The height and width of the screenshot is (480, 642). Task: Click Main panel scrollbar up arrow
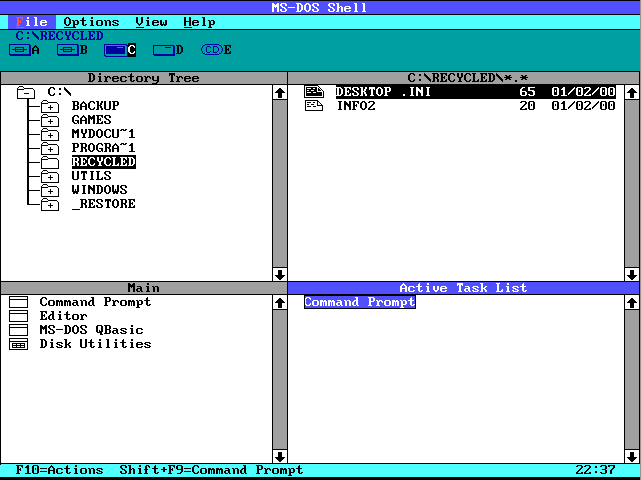coord(280,303)
